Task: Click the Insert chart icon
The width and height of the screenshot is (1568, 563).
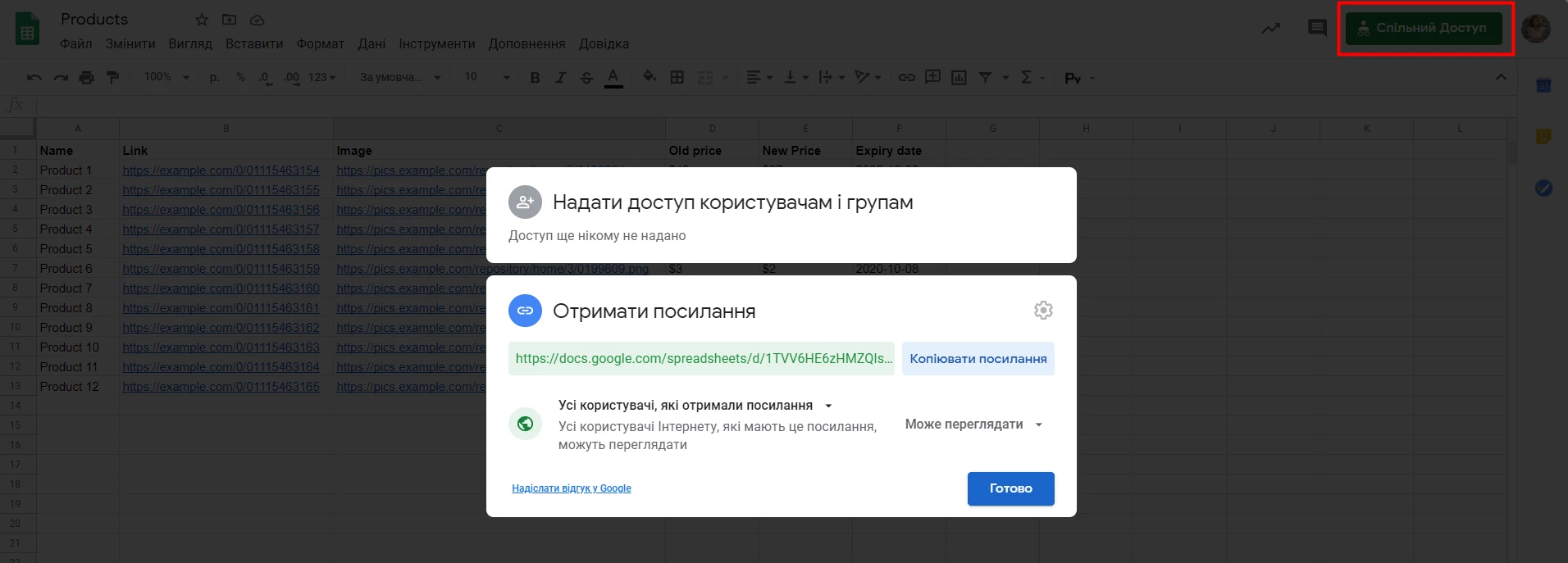Action: [959, 77]
